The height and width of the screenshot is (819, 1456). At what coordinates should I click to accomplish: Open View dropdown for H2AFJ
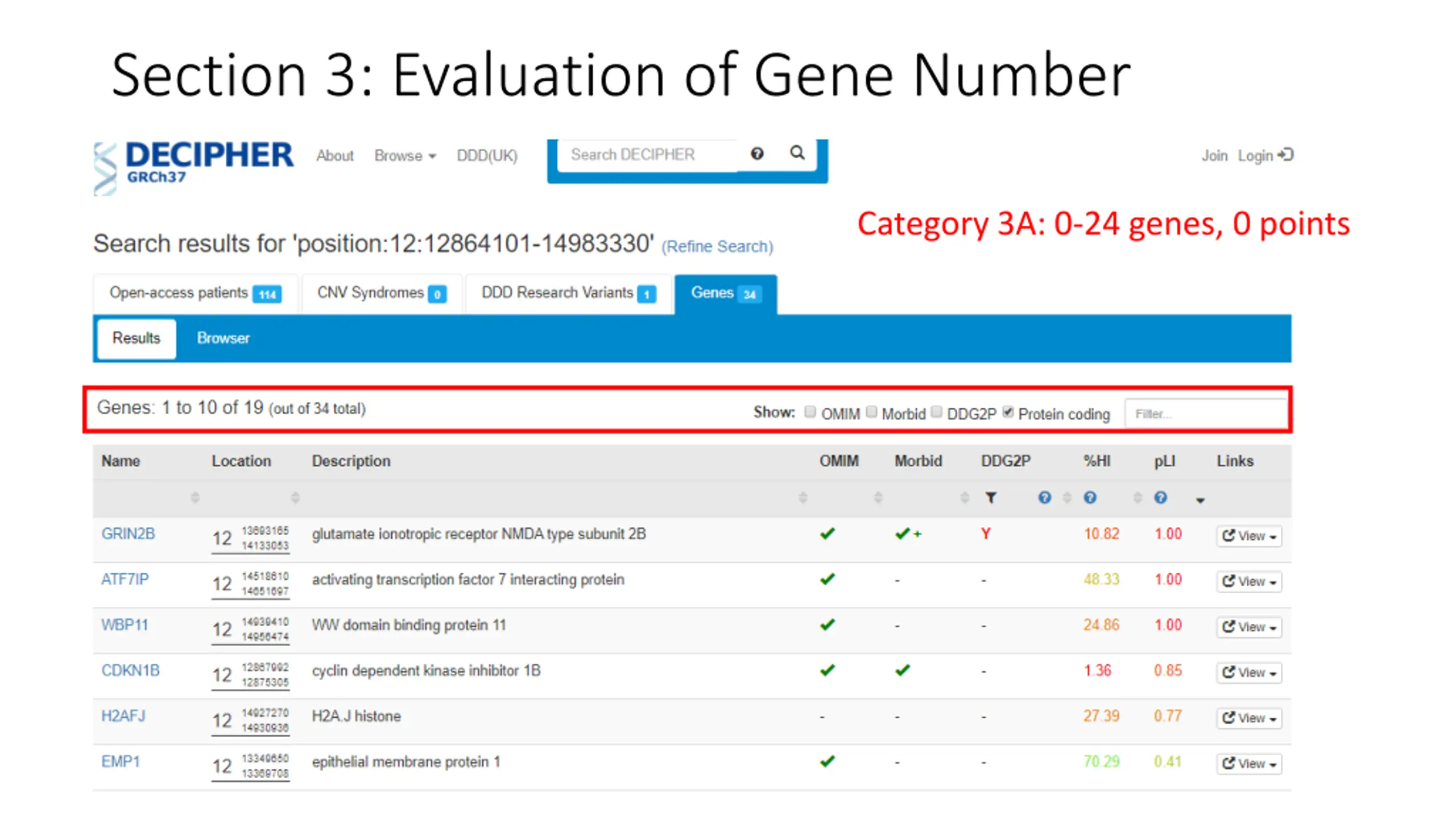(x=1249, y=718)
